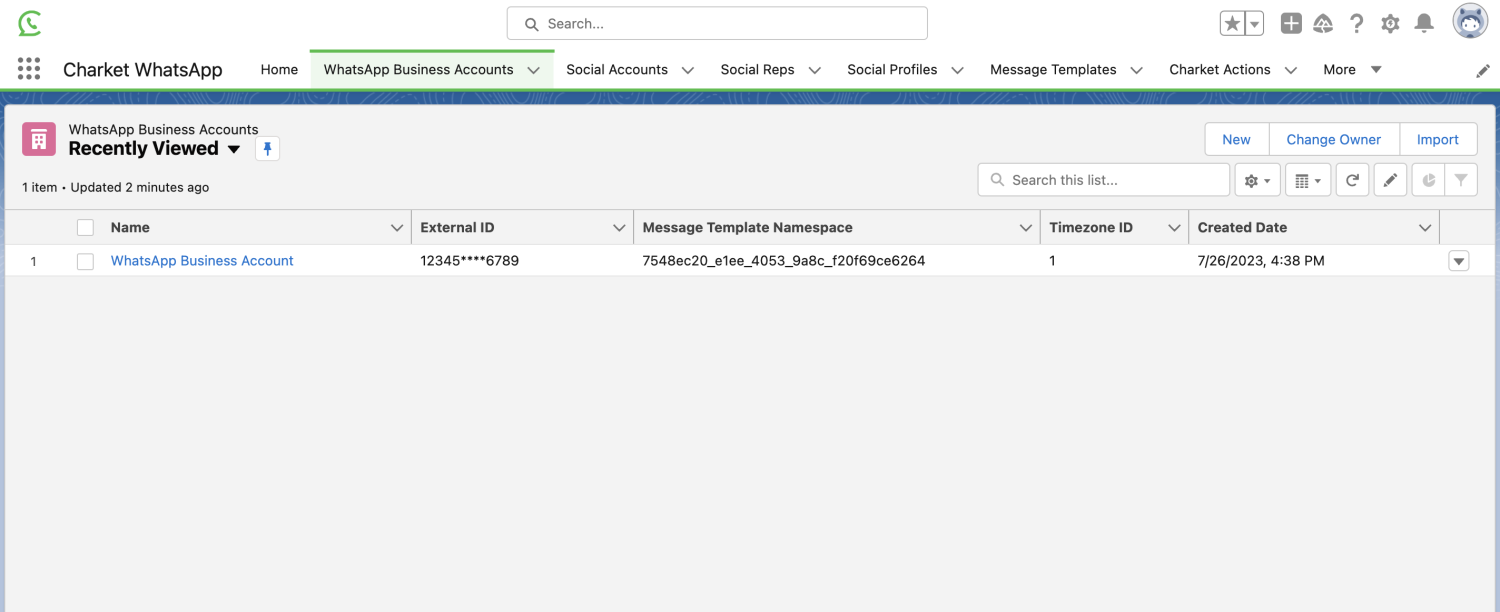Click the Edit List pencil icon

click(x=1390, y=180)
